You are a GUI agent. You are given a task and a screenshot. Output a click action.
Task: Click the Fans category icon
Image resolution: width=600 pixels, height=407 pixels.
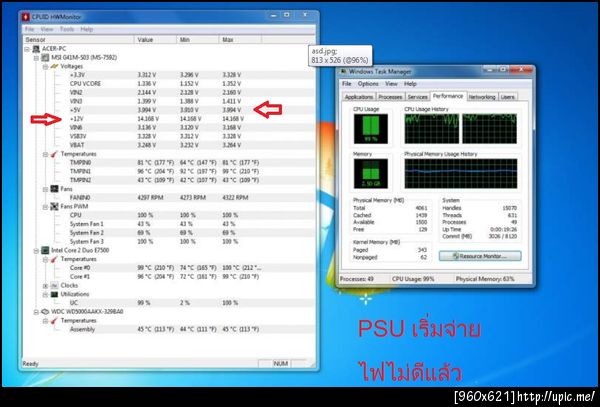pyautogui.click(x=54, y=189)
